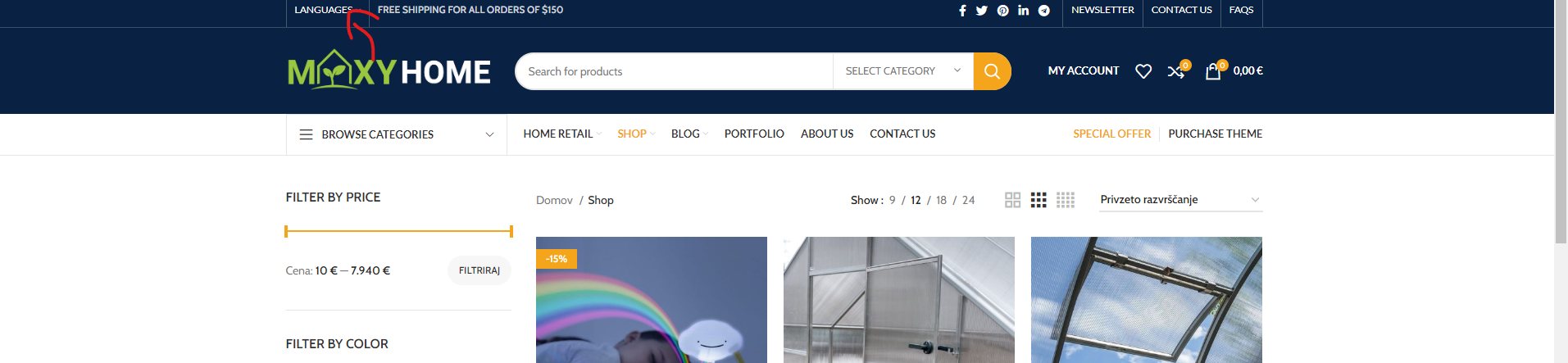Screen dimensions: 1568x363
Task: Click the orange search magnifier button
Action: click(x=992, y=71)
